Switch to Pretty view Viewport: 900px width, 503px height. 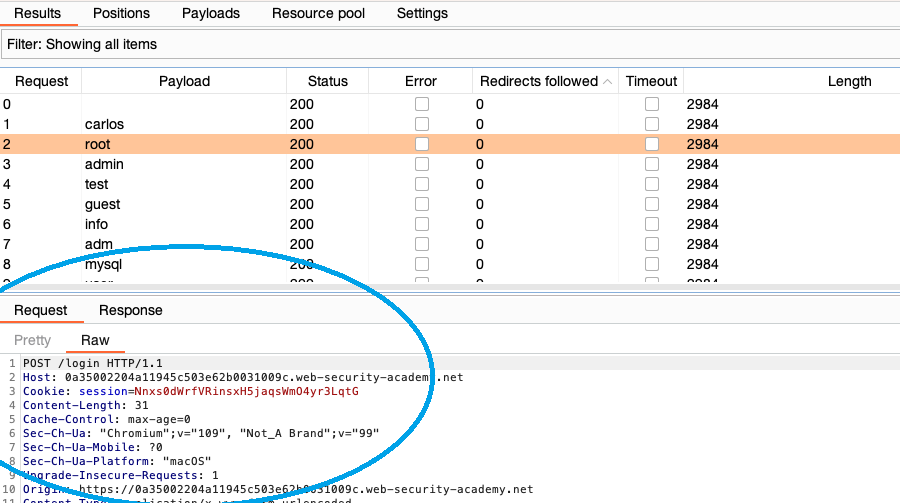32,340
